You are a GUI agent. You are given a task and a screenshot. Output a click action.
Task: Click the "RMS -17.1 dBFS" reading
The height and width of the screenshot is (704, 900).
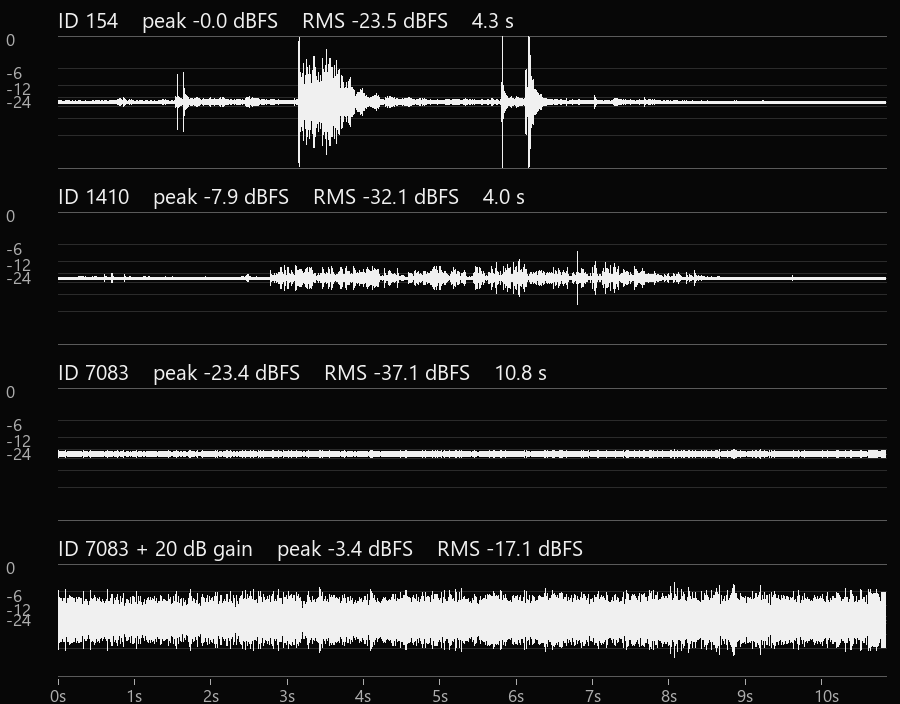point(510,550)
